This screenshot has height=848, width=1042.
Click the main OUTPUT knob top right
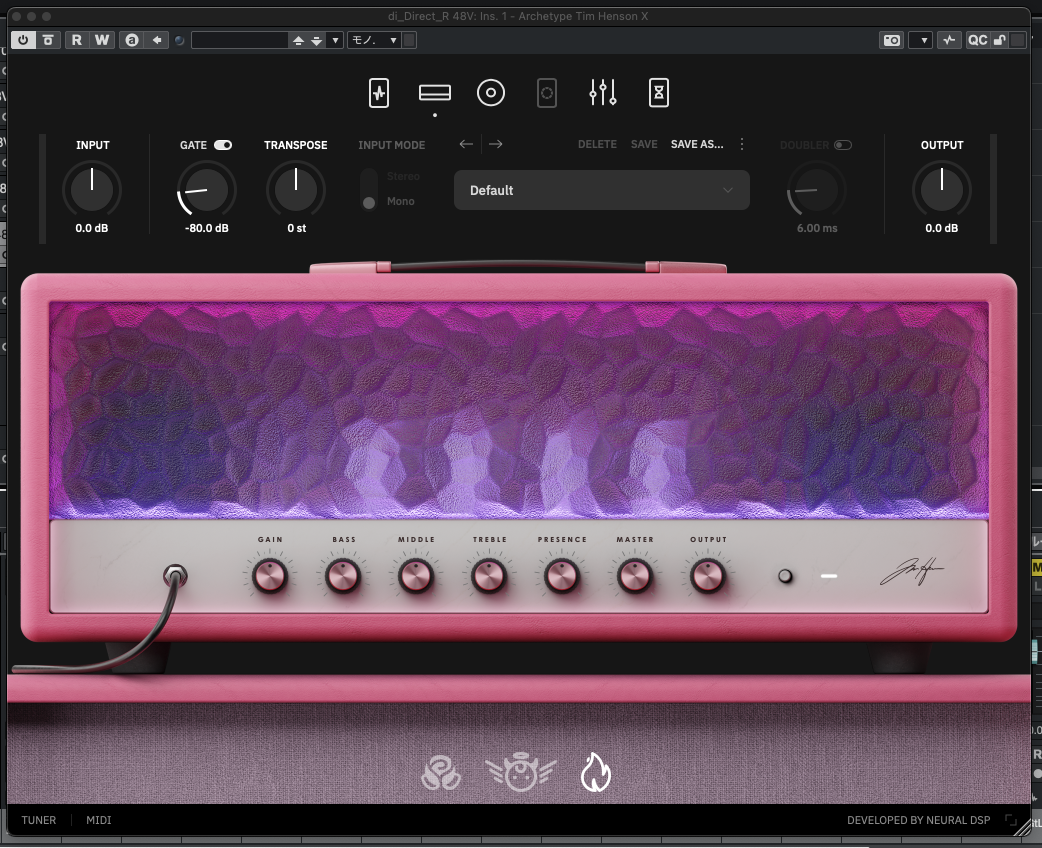point(942,189)
